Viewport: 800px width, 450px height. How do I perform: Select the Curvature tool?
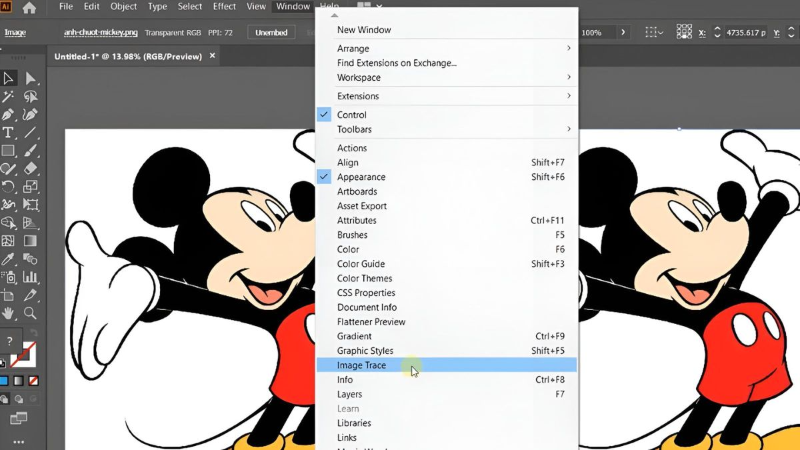(x=30, y=114)
